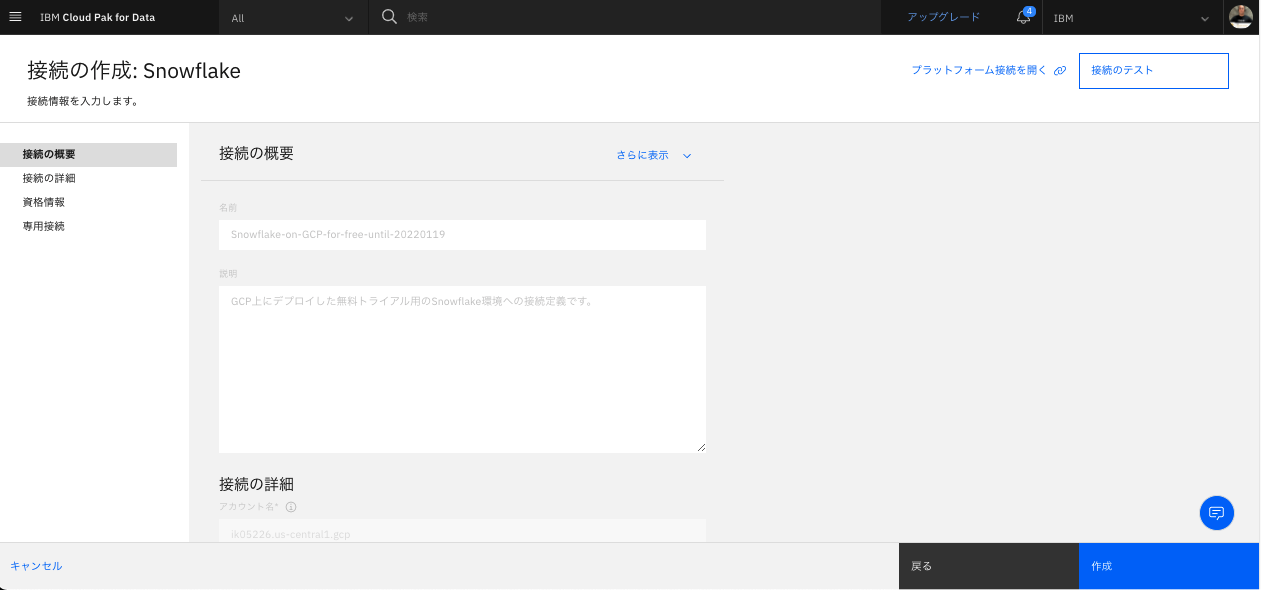This screenshot has width=1261, height=590.
Task: Open the notifications bell
Action: coord(1023,17)
